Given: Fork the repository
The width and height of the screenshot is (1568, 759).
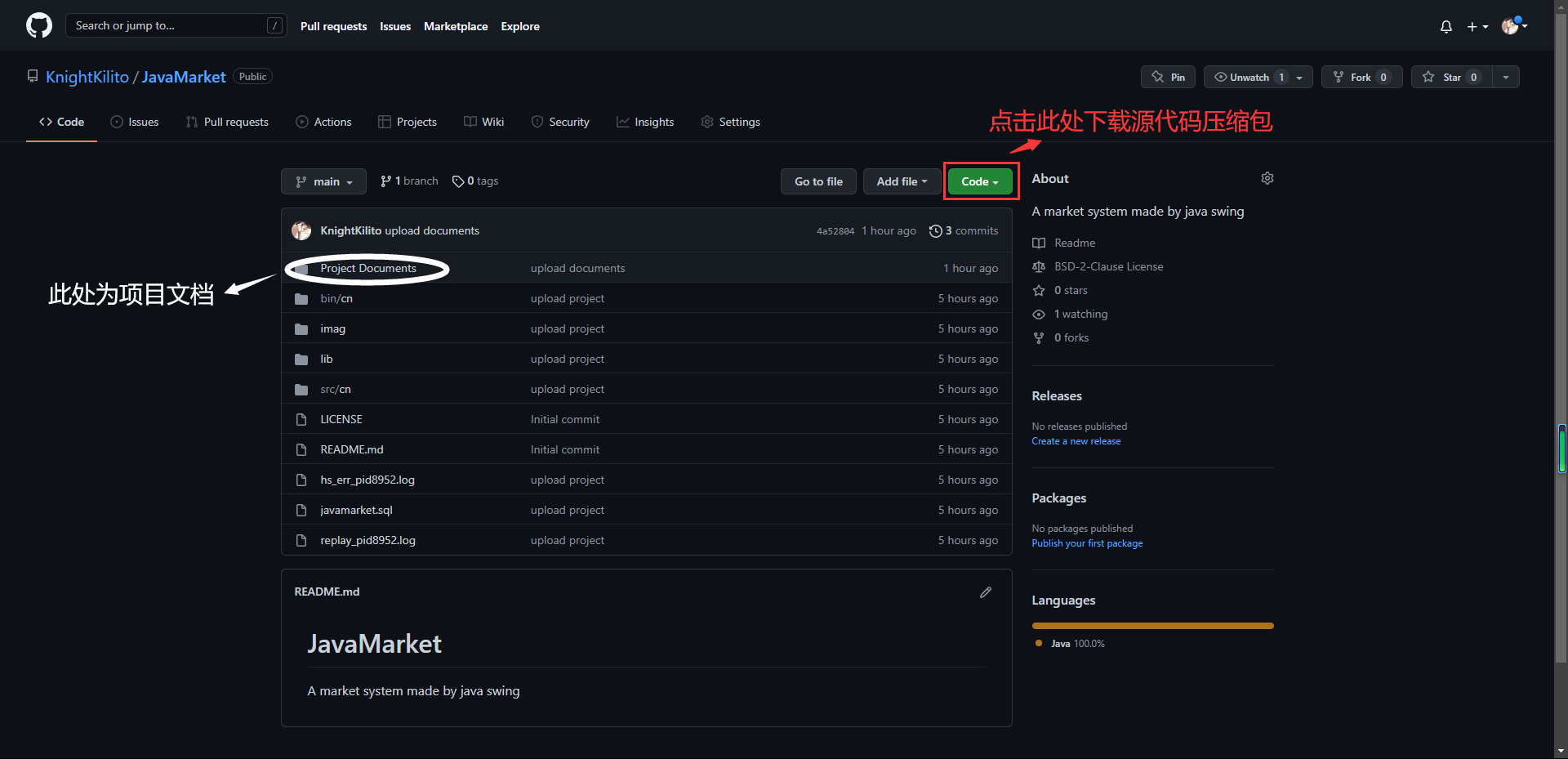Looking at the screenshot, I should (1361, 77).
